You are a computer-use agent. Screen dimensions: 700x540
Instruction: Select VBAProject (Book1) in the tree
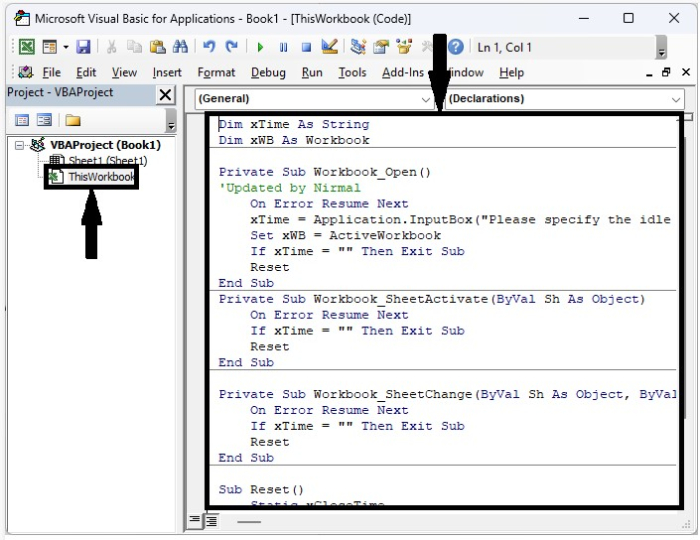point(105,145)
